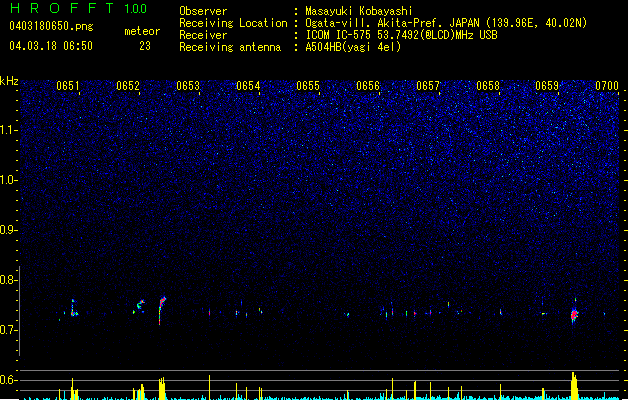
Task: Click the date stamp 04.03.18 06:50
Action: [x=51, y=46]
